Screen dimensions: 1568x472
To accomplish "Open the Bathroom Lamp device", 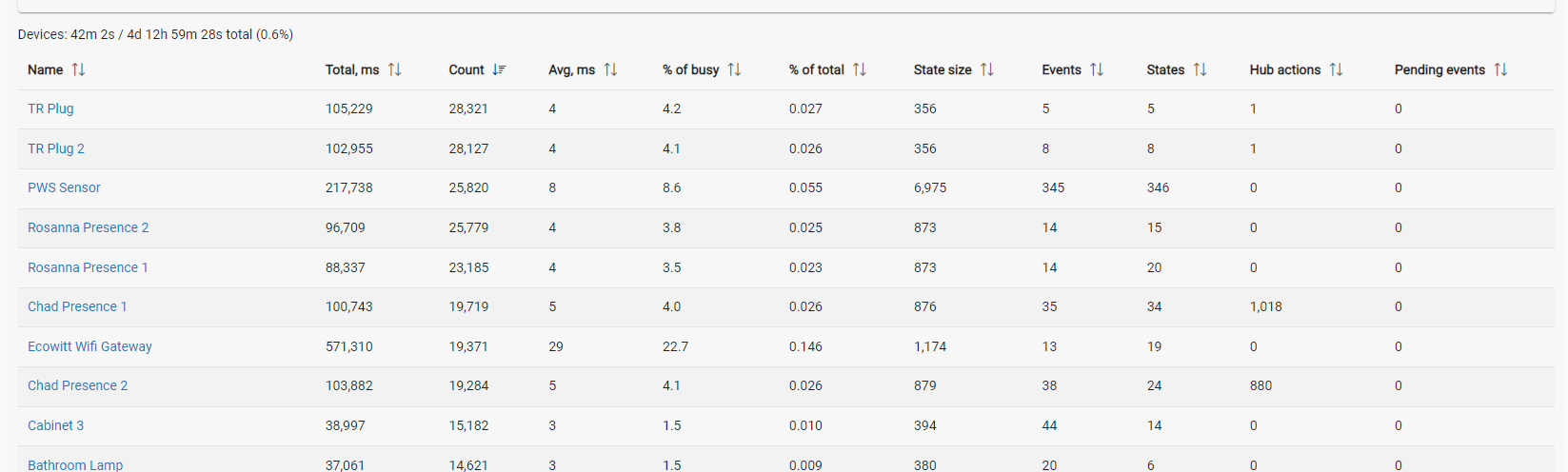I will pyautogui.click(x=75, y=464).
